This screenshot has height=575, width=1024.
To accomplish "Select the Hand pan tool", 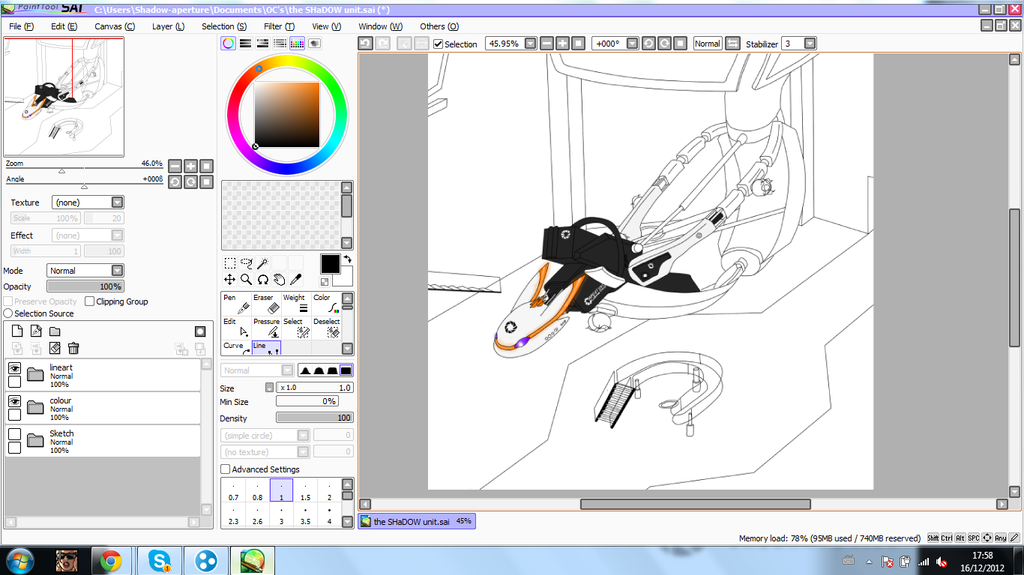I will pos(279,280).
